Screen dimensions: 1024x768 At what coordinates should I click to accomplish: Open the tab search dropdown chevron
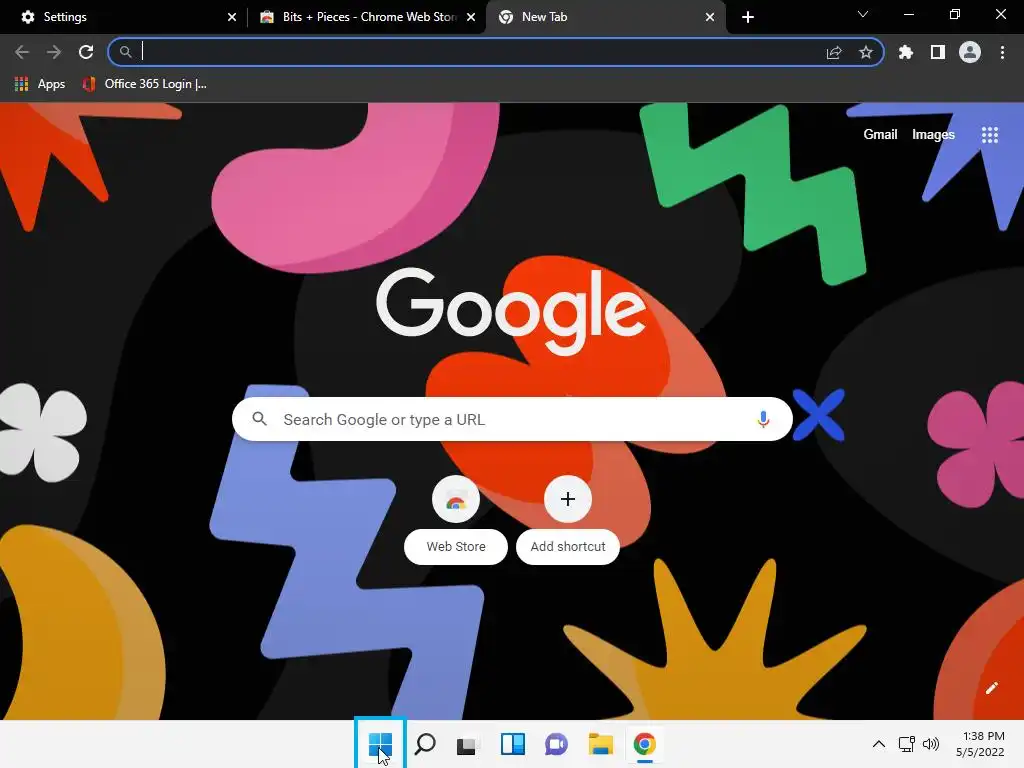coord(863,14)
